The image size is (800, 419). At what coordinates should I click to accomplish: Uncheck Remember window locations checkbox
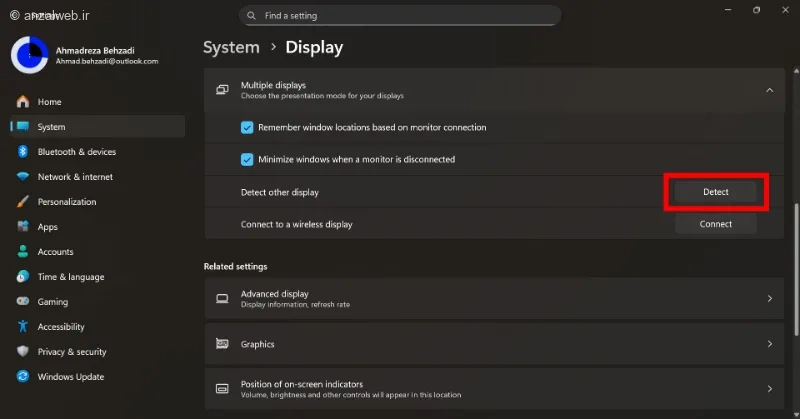click(247, 128)
